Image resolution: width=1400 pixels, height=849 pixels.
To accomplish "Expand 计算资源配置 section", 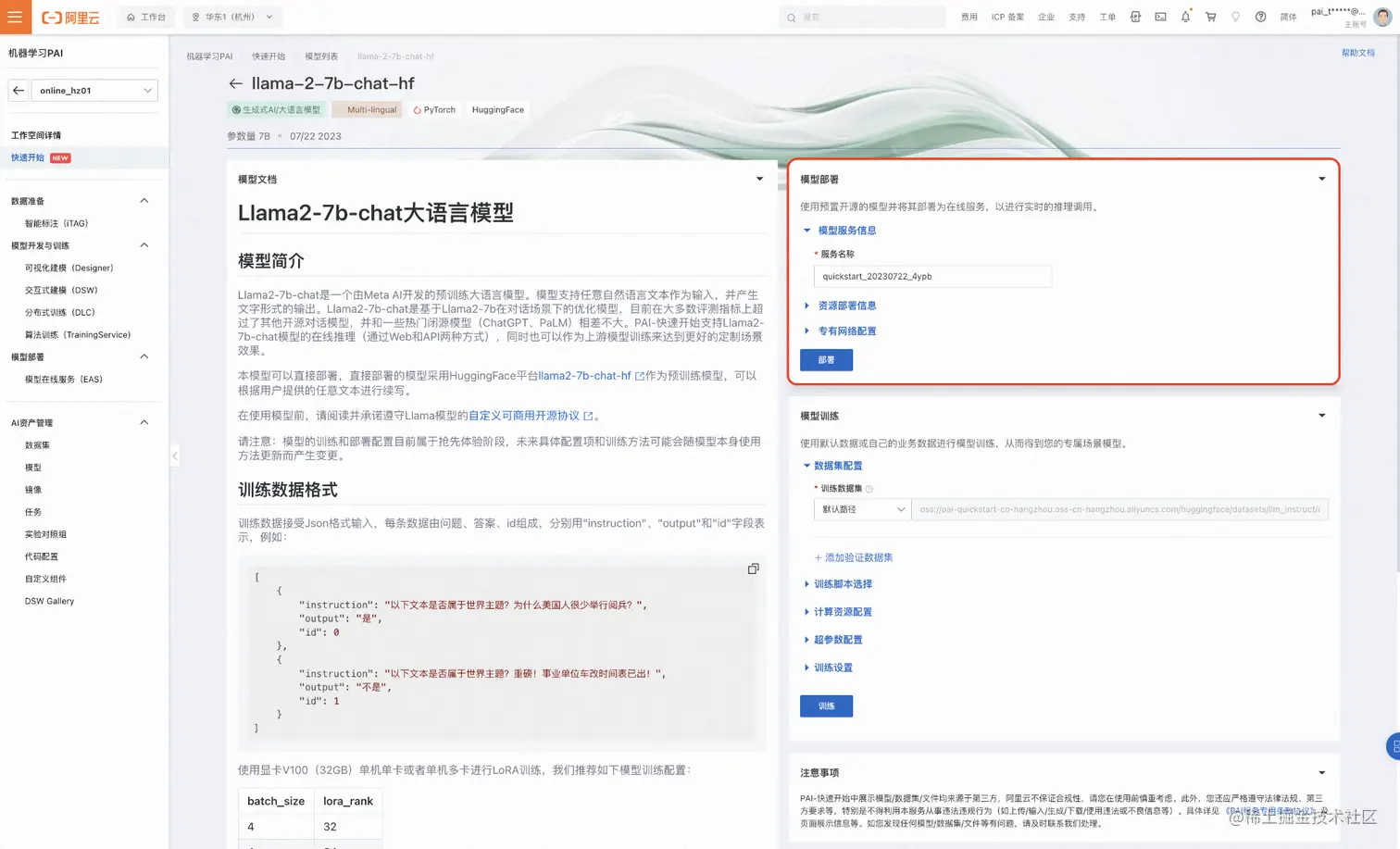I will (838, 612).
